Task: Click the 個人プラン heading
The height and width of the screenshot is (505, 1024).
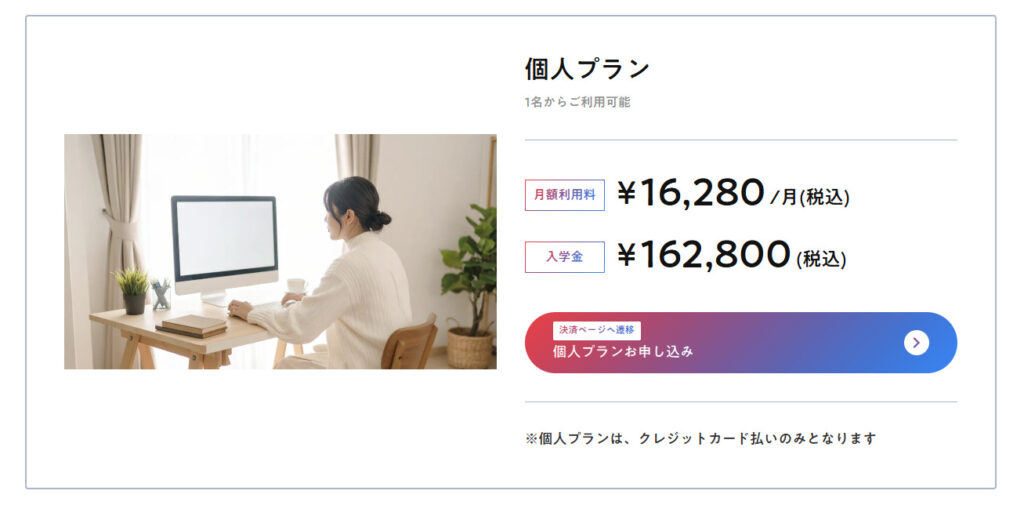Action: tap(587, 69)
